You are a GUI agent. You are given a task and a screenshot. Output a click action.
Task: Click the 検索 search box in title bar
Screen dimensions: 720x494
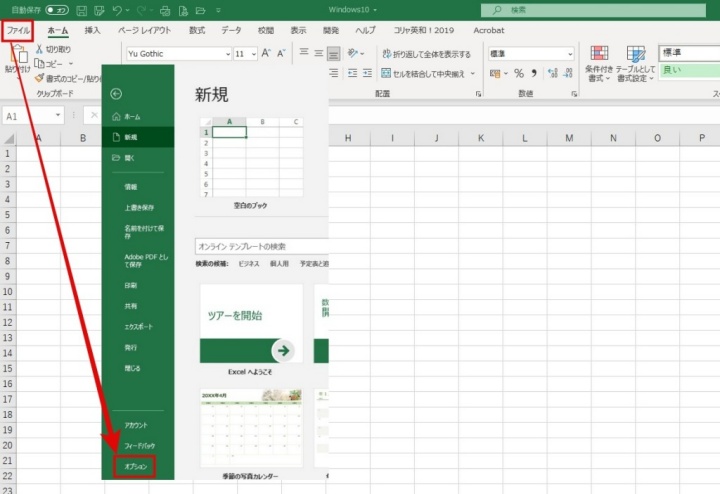[x=593, y=10]
